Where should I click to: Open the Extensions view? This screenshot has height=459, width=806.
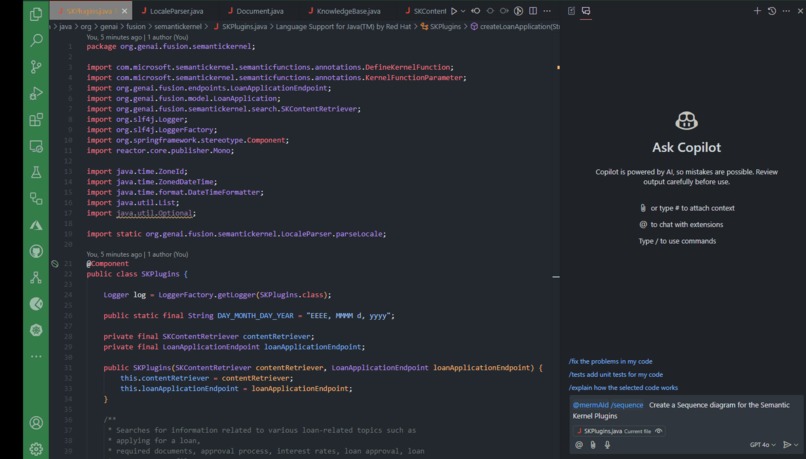click(x=36, y=120)
